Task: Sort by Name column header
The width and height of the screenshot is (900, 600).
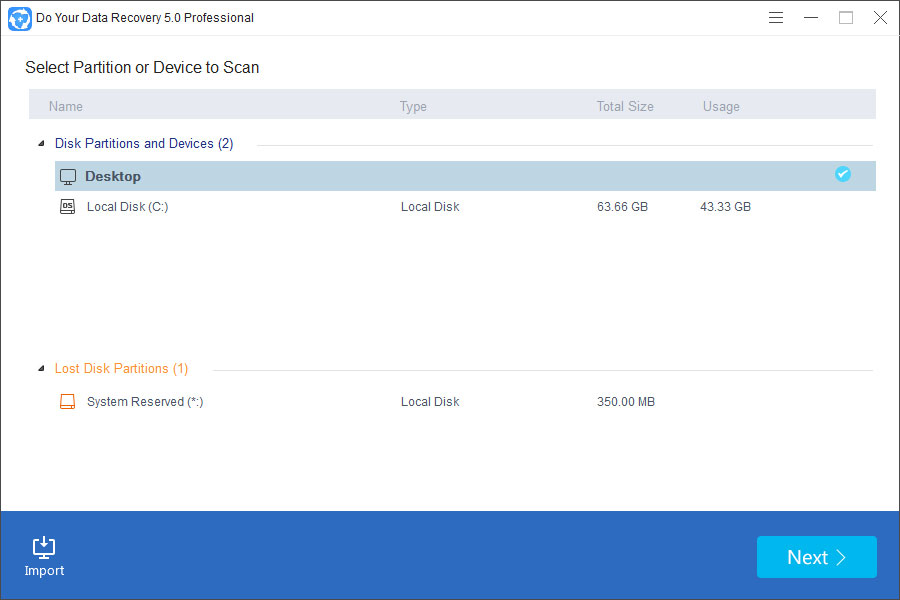Action: pyautogui.click(x=65, y=106)
